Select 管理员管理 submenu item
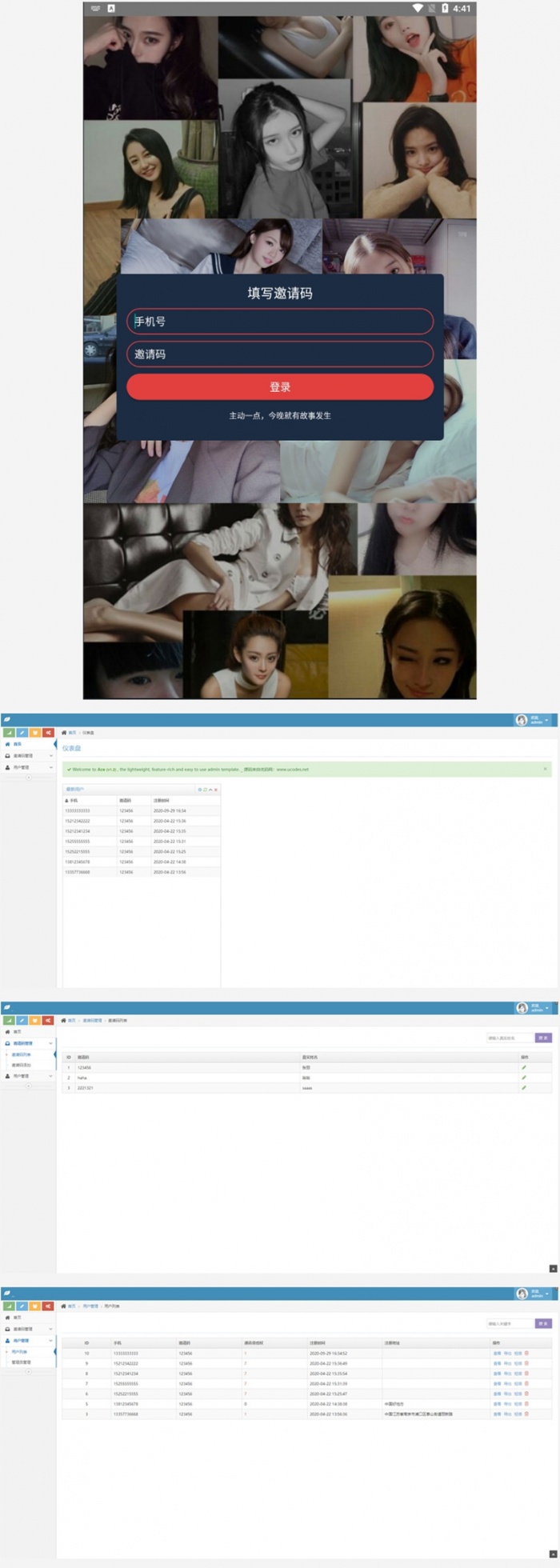 pyautogui.click(x=28, y=1362)
